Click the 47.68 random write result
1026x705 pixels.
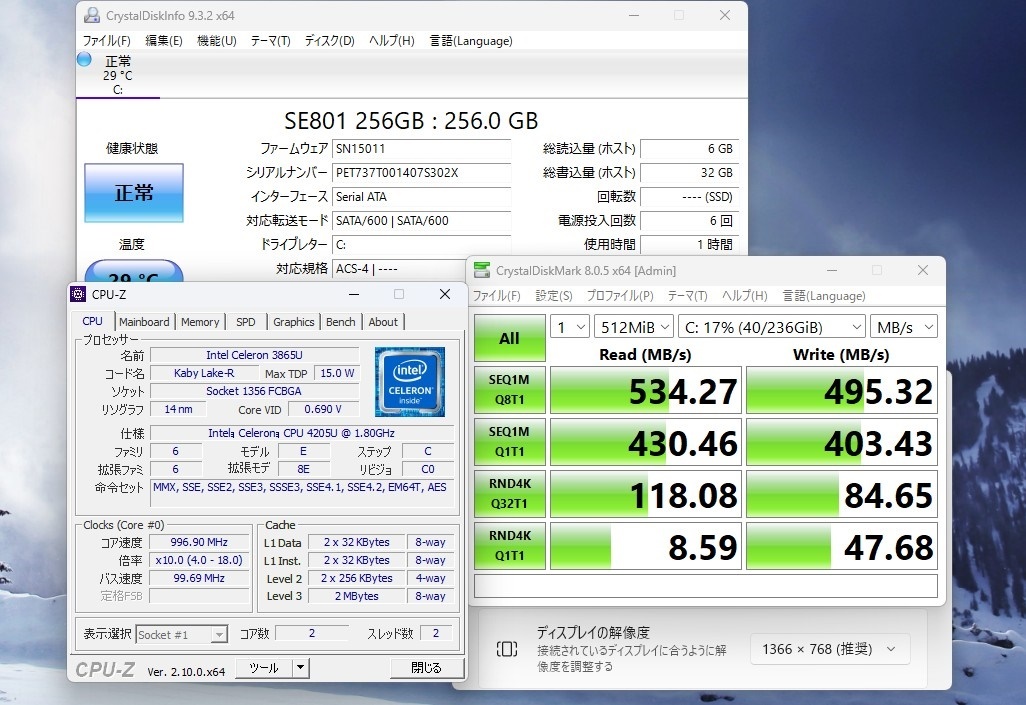[841, 546]
